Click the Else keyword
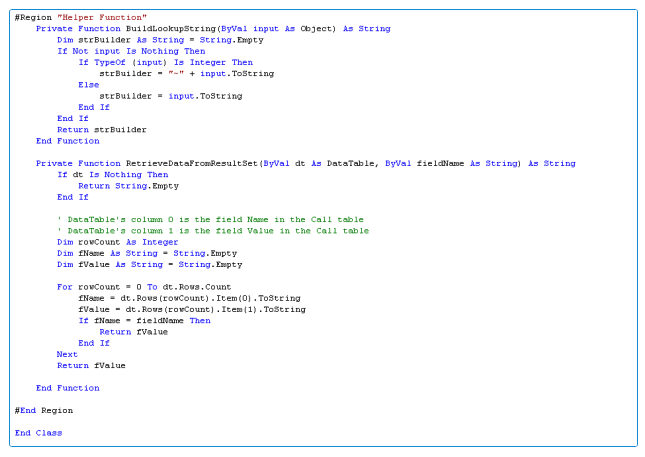Image resolution: width=645 pixels, height=457 pixels. [x=88, y=85]
